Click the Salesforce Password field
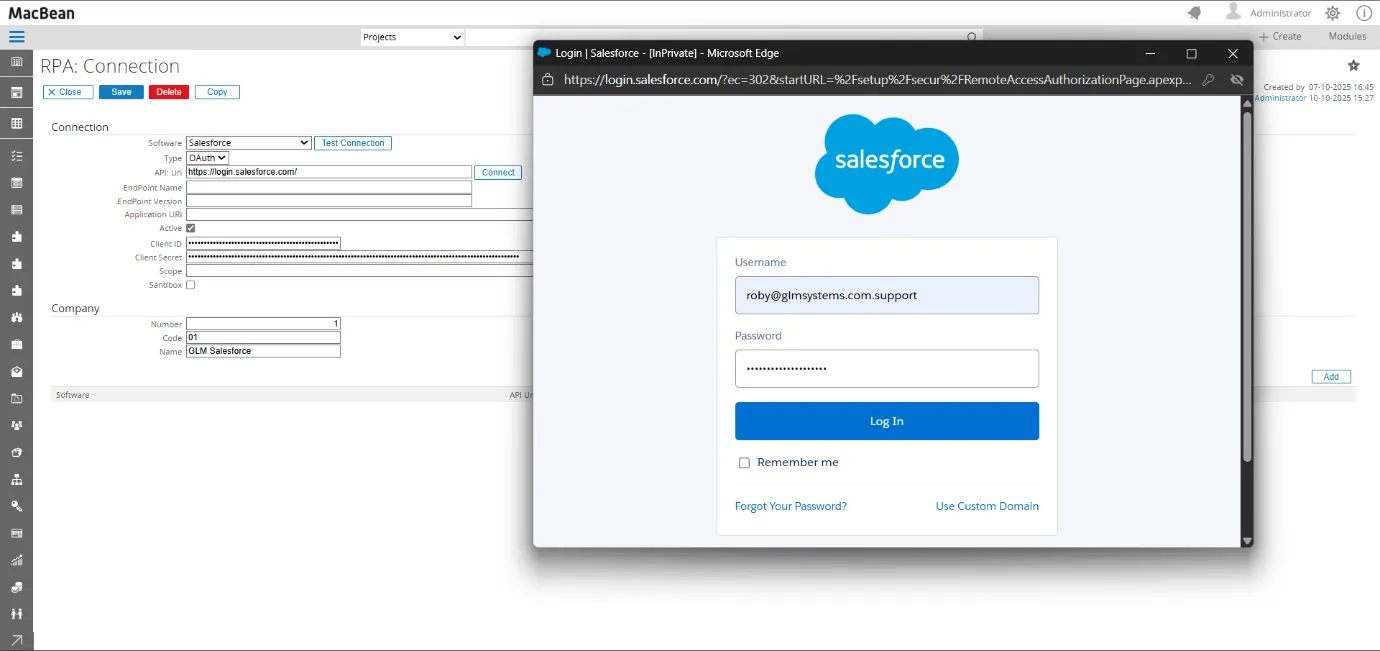Viewport: 1380px width, 651px height. 887,368
